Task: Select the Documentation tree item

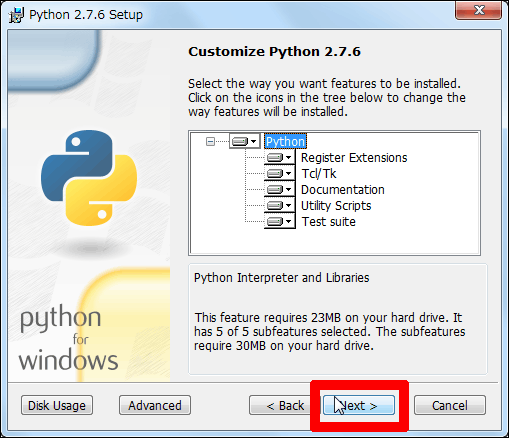Action: click(343, 190)
